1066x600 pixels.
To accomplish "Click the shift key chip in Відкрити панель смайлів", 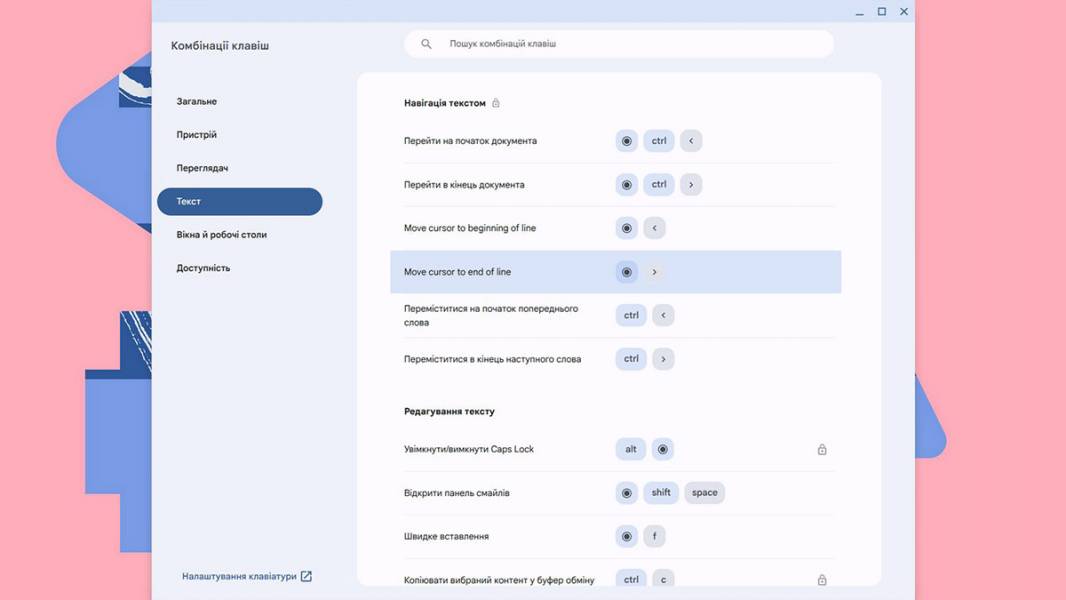I will (x=661, y=493).
